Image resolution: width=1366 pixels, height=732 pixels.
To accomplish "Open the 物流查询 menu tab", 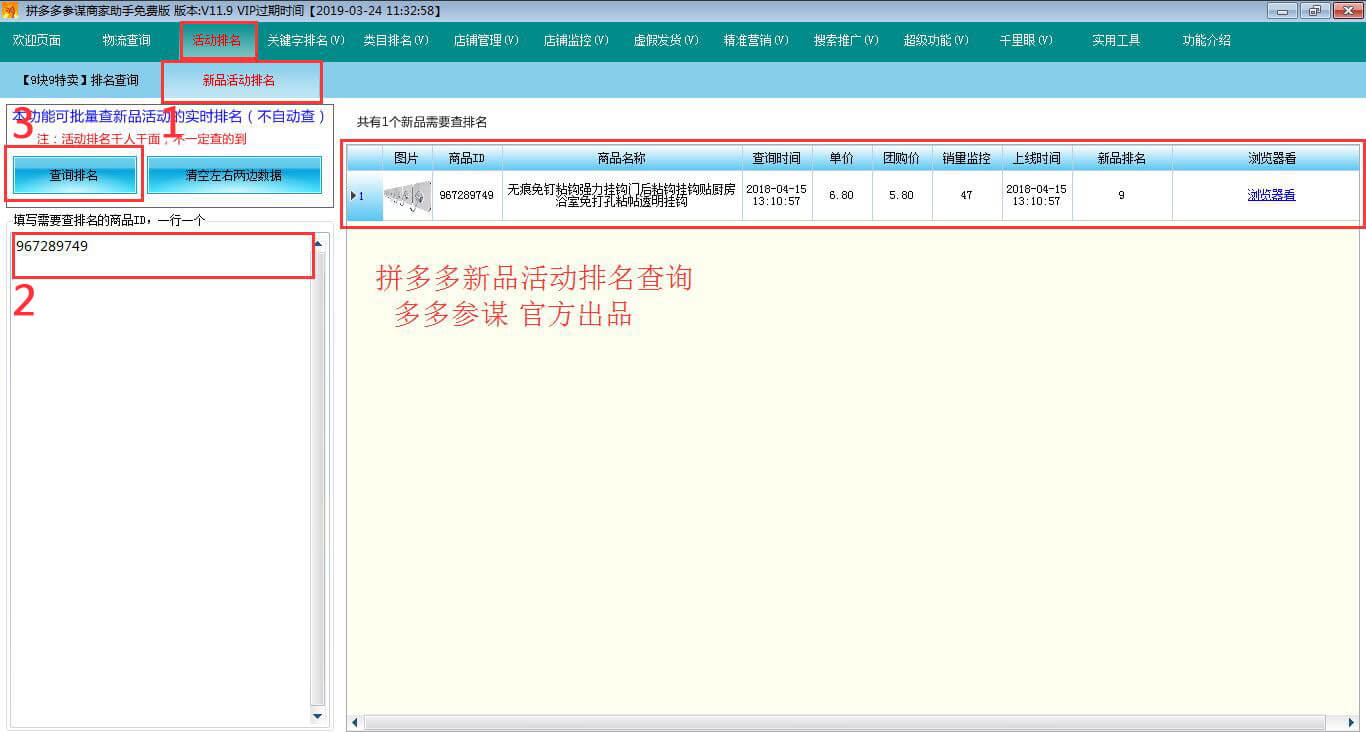I will (x=126, y=41).
